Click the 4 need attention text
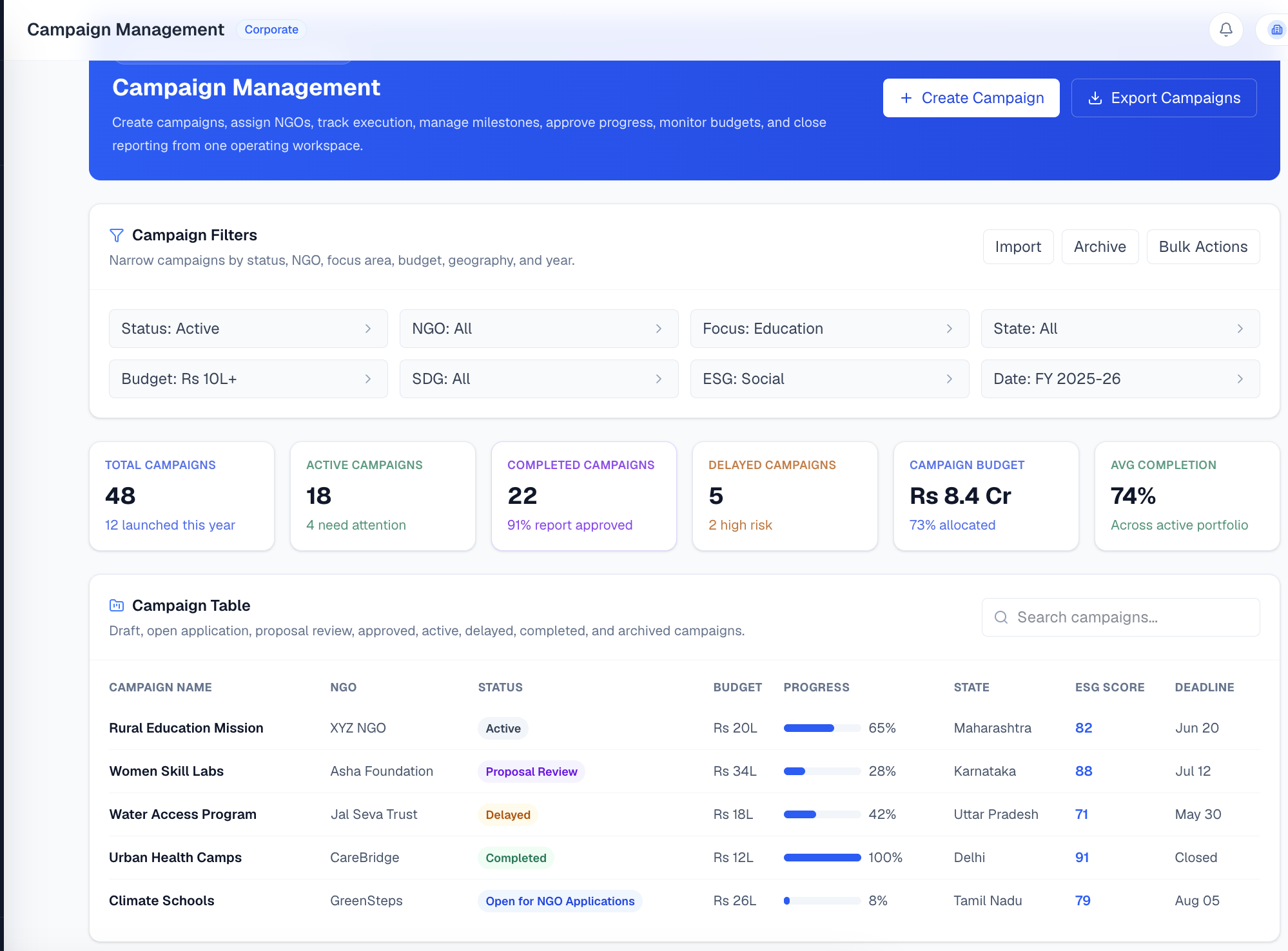The image size is (1288, 951). click(x=356, y=525)
